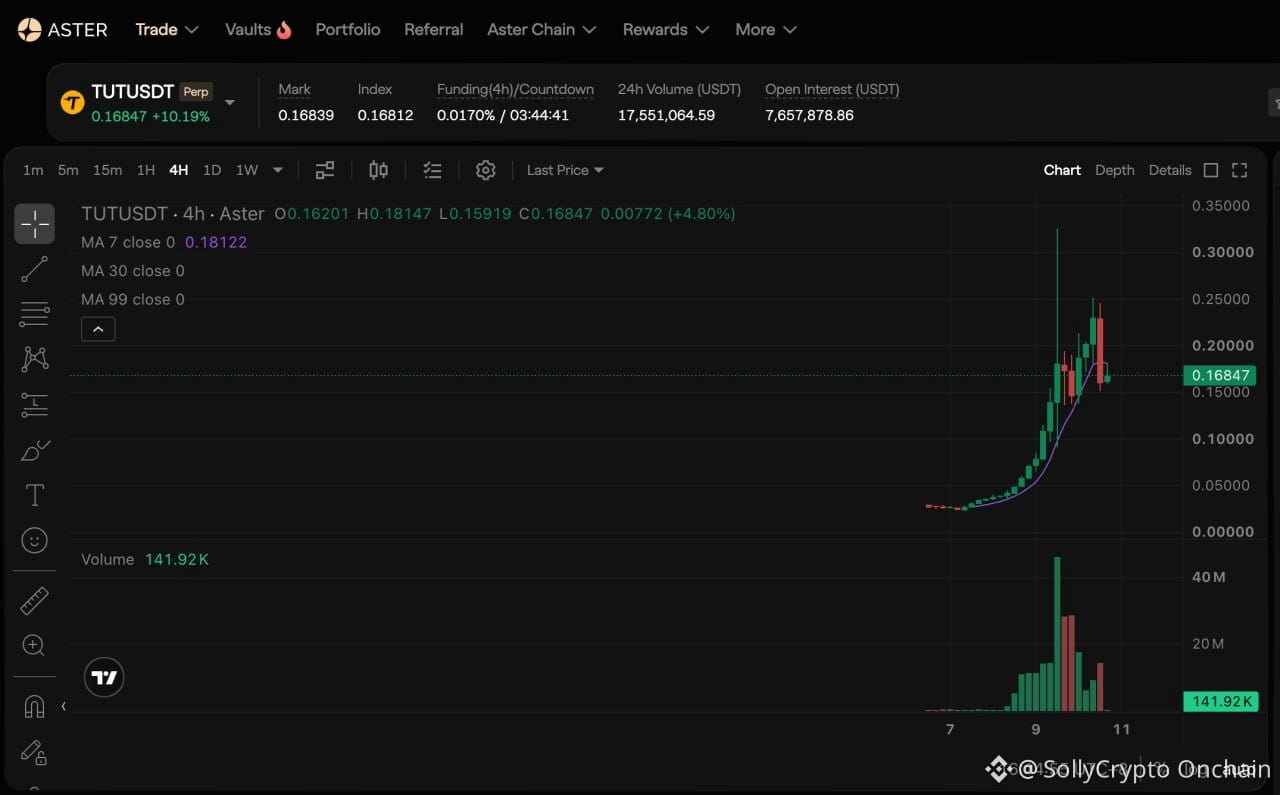Select the 4H timeframe
The width and height of the screenshot is (1280, 795).
pos(178,170)
